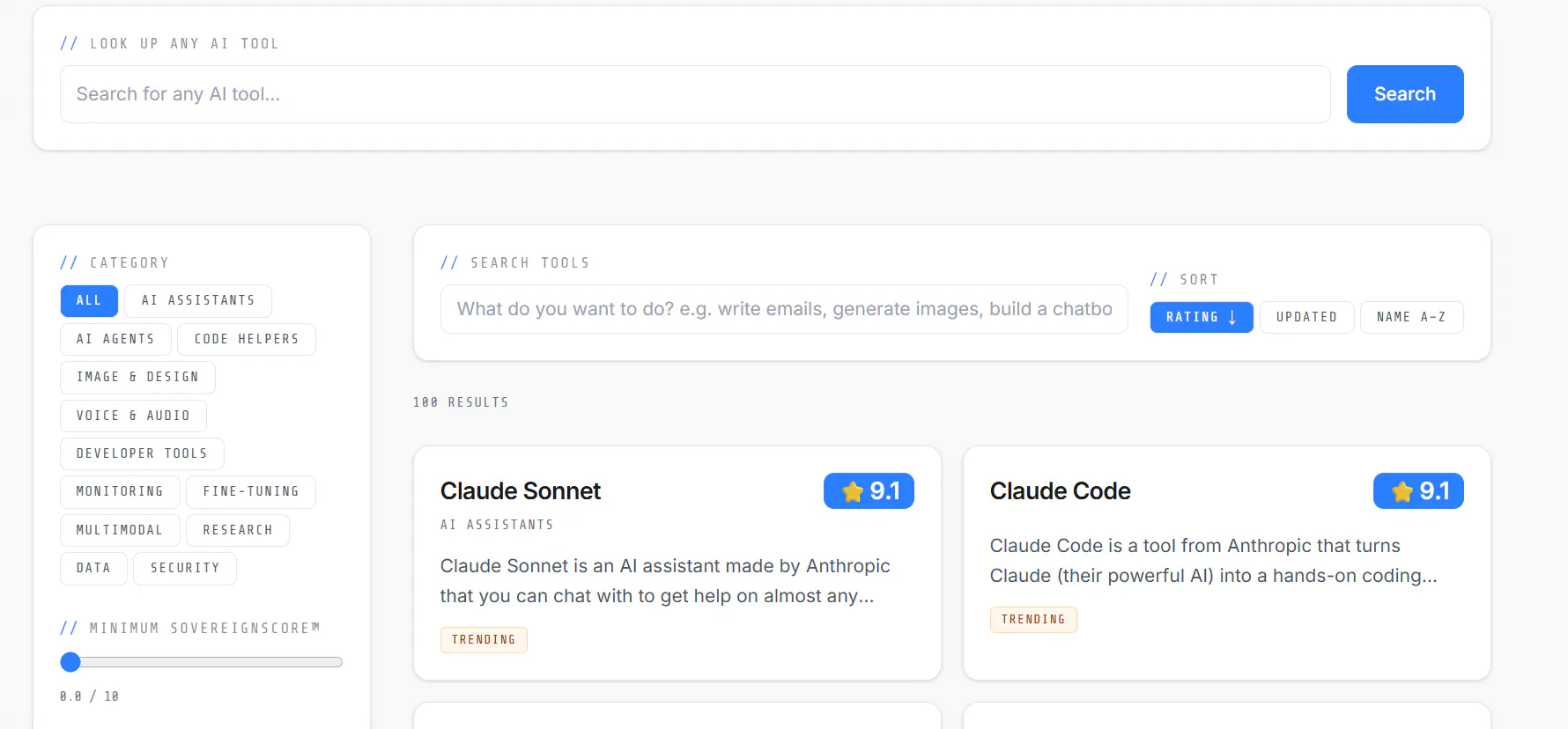Click the '100 RESULTS' count text
This screenshot has height=729, width=1568.
click(x=461, y=402)
